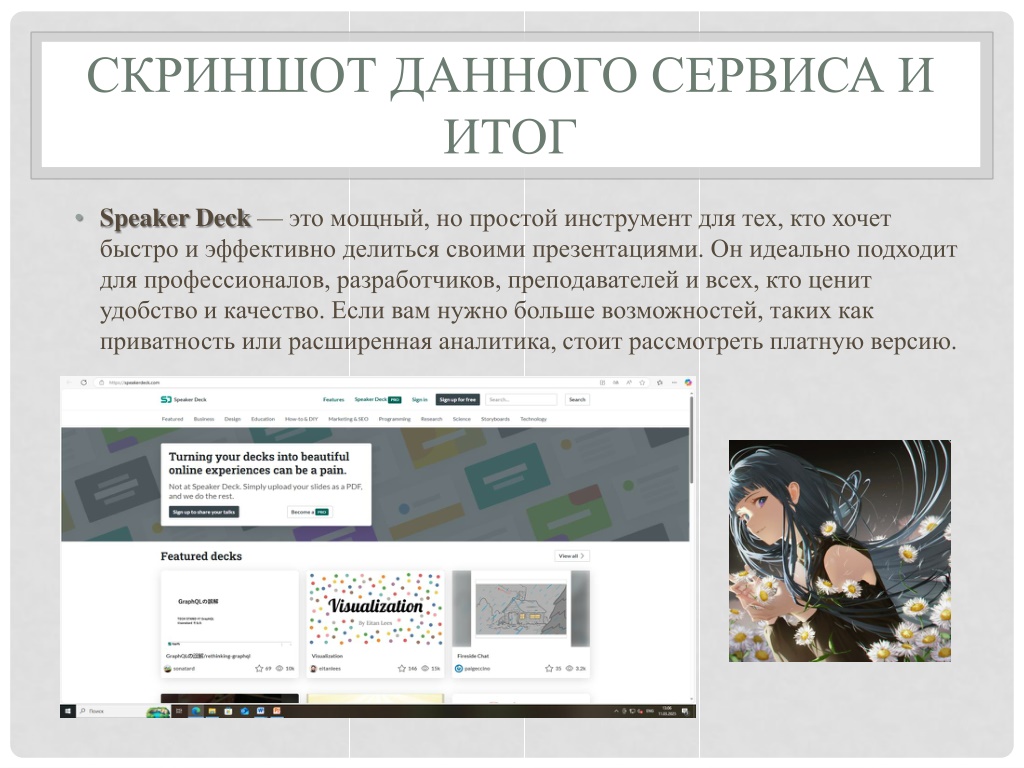Click Sign up to share your talks

click(x=204, y=512)
